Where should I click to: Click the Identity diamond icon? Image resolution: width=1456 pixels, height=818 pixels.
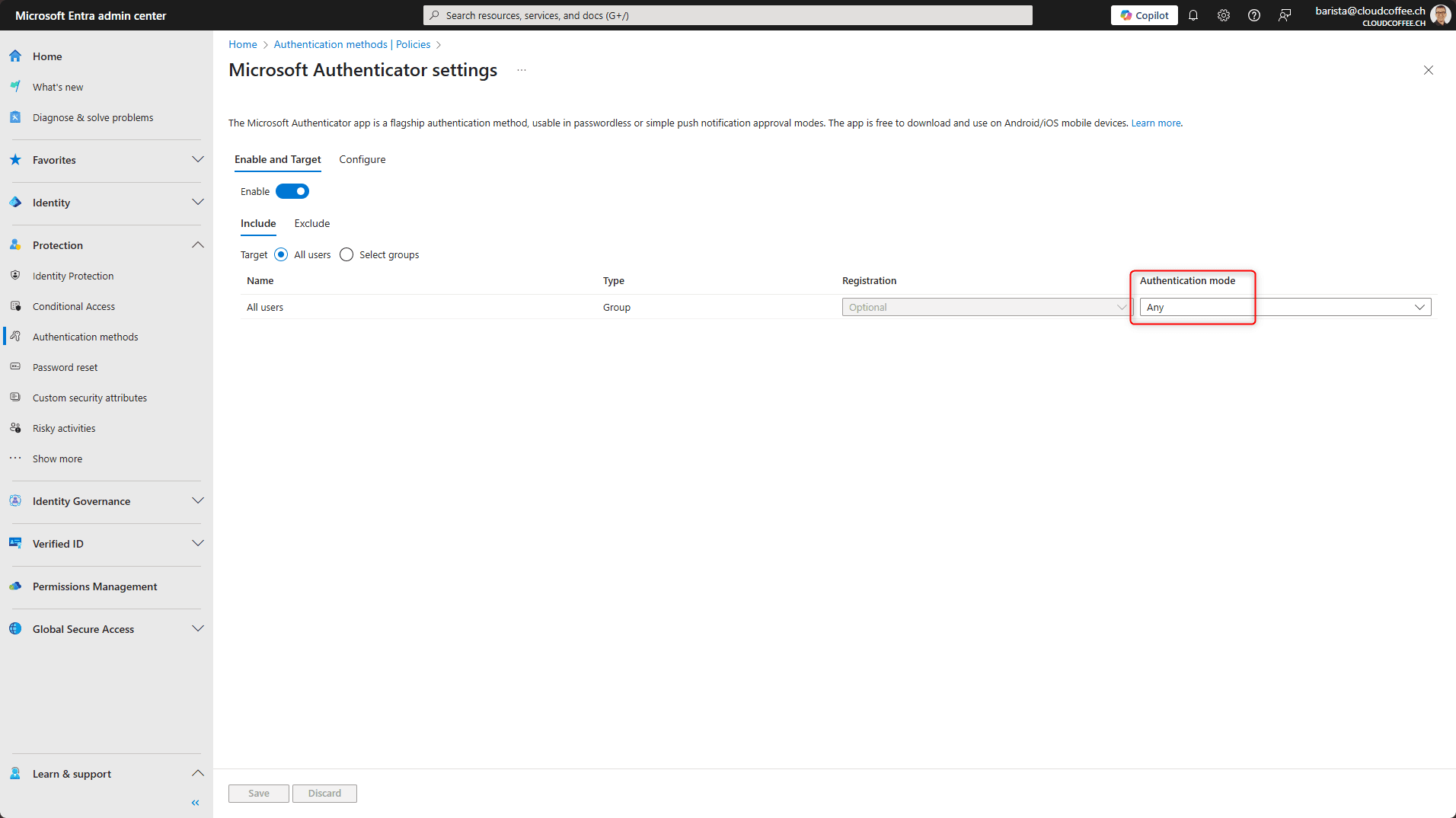[15, 203]
